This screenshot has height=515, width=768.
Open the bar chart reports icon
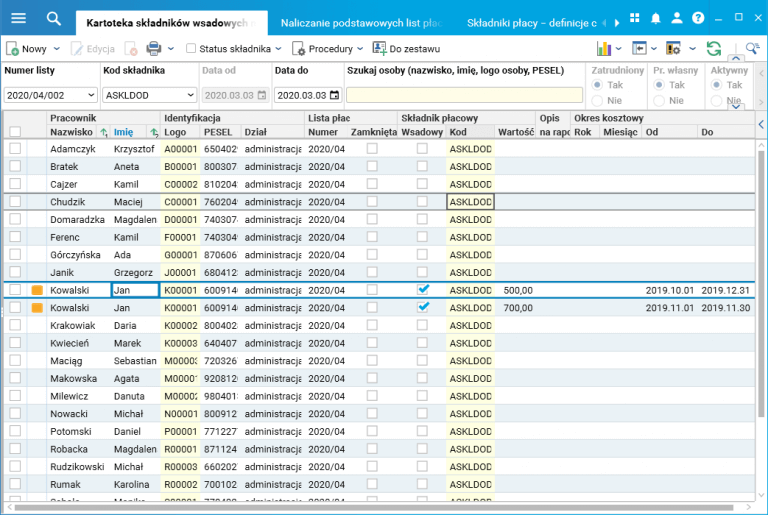(x=604, y=48)
